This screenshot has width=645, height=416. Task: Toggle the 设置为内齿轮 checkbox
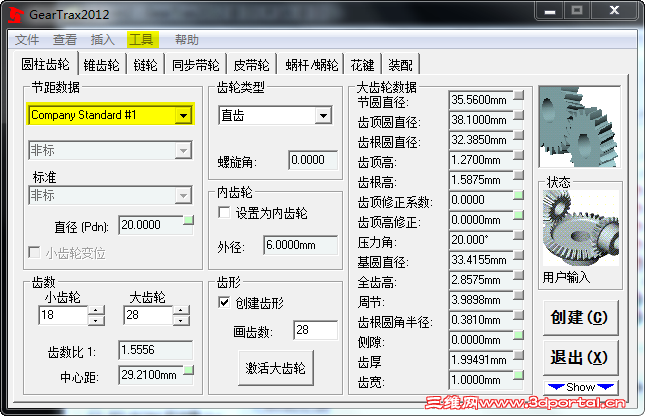pyautogui.click(x=224, y=213)
